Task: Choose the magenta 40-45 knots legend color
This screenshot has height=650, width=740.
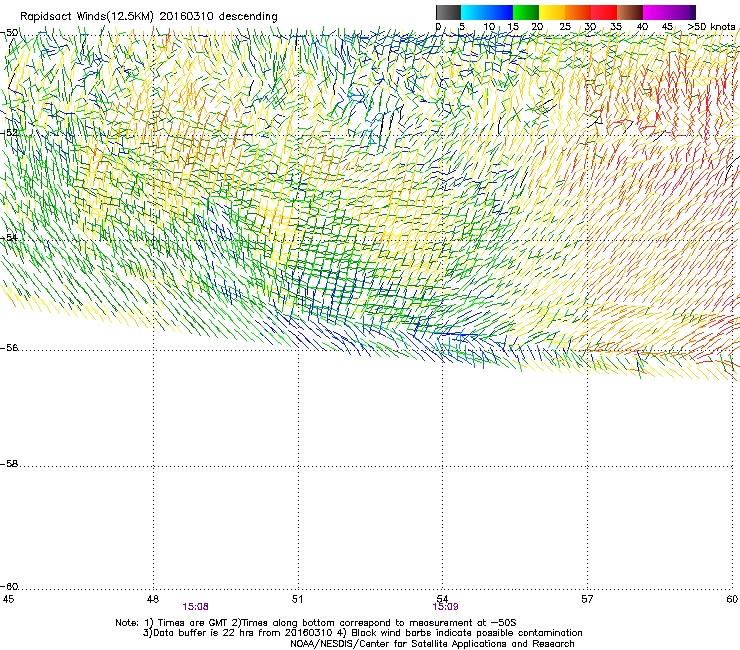Action: [x=656, y=12]
